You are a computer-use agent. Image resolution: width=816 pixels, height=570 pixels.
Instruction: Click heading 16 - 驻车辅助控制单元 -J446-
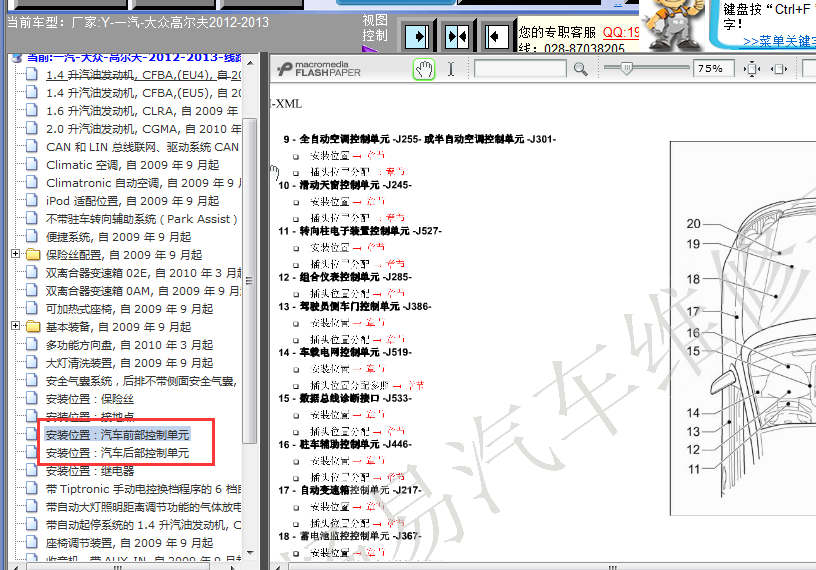[x=345, y=444]
